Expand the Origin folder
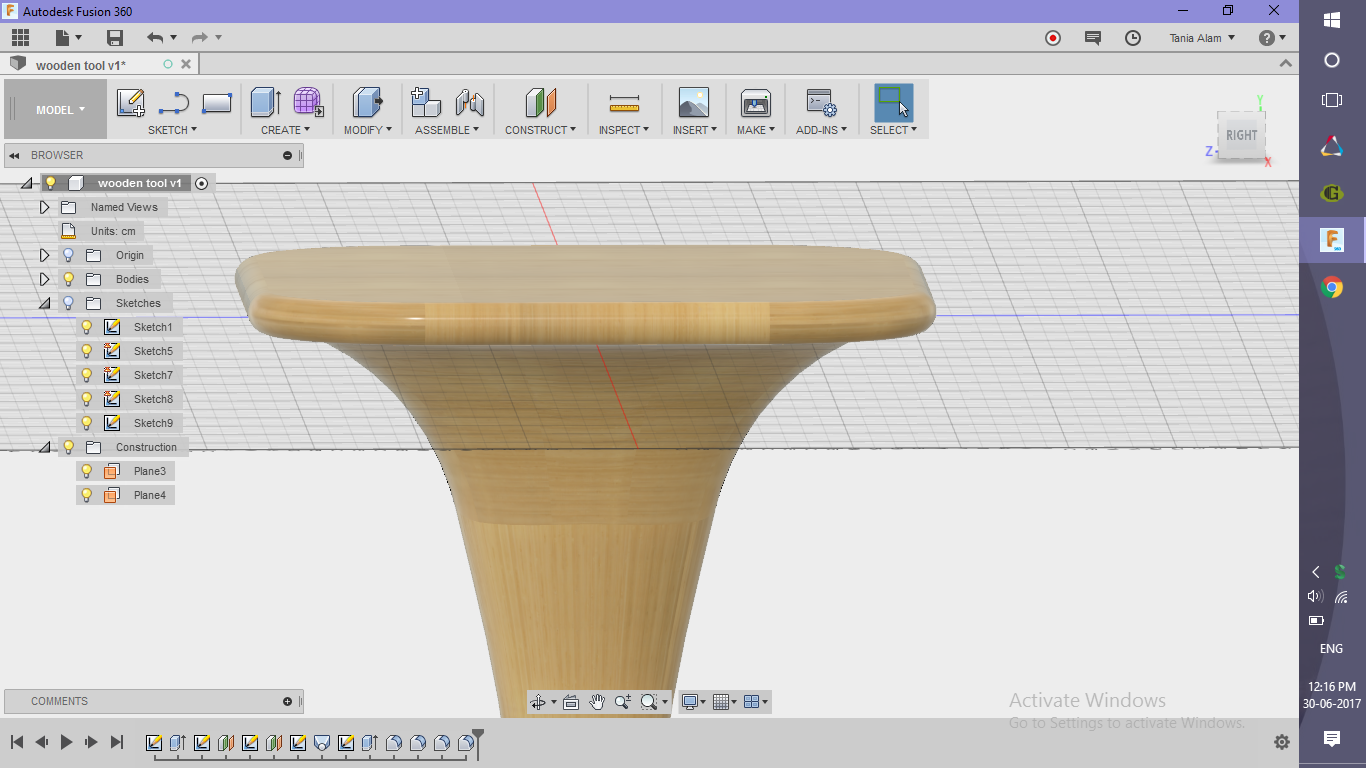1366x768 pixels. click(44, 255)
